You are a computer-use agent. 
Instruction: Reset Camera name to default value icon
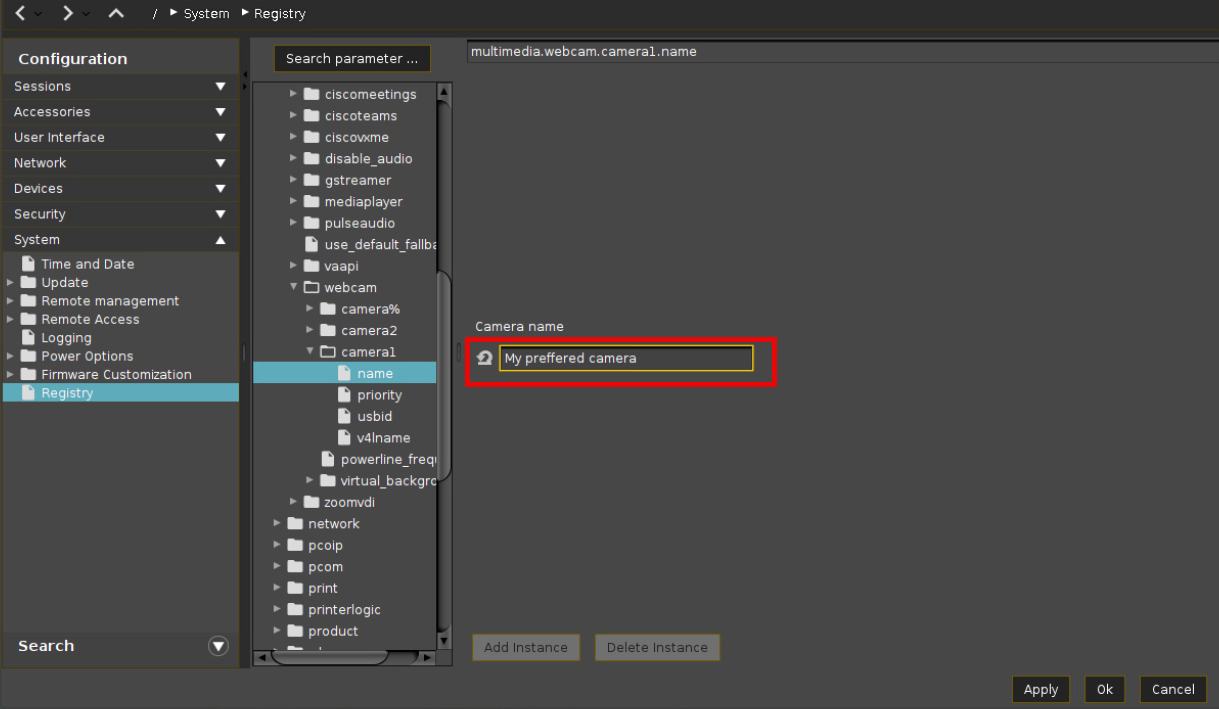click(x=485, y=358)
